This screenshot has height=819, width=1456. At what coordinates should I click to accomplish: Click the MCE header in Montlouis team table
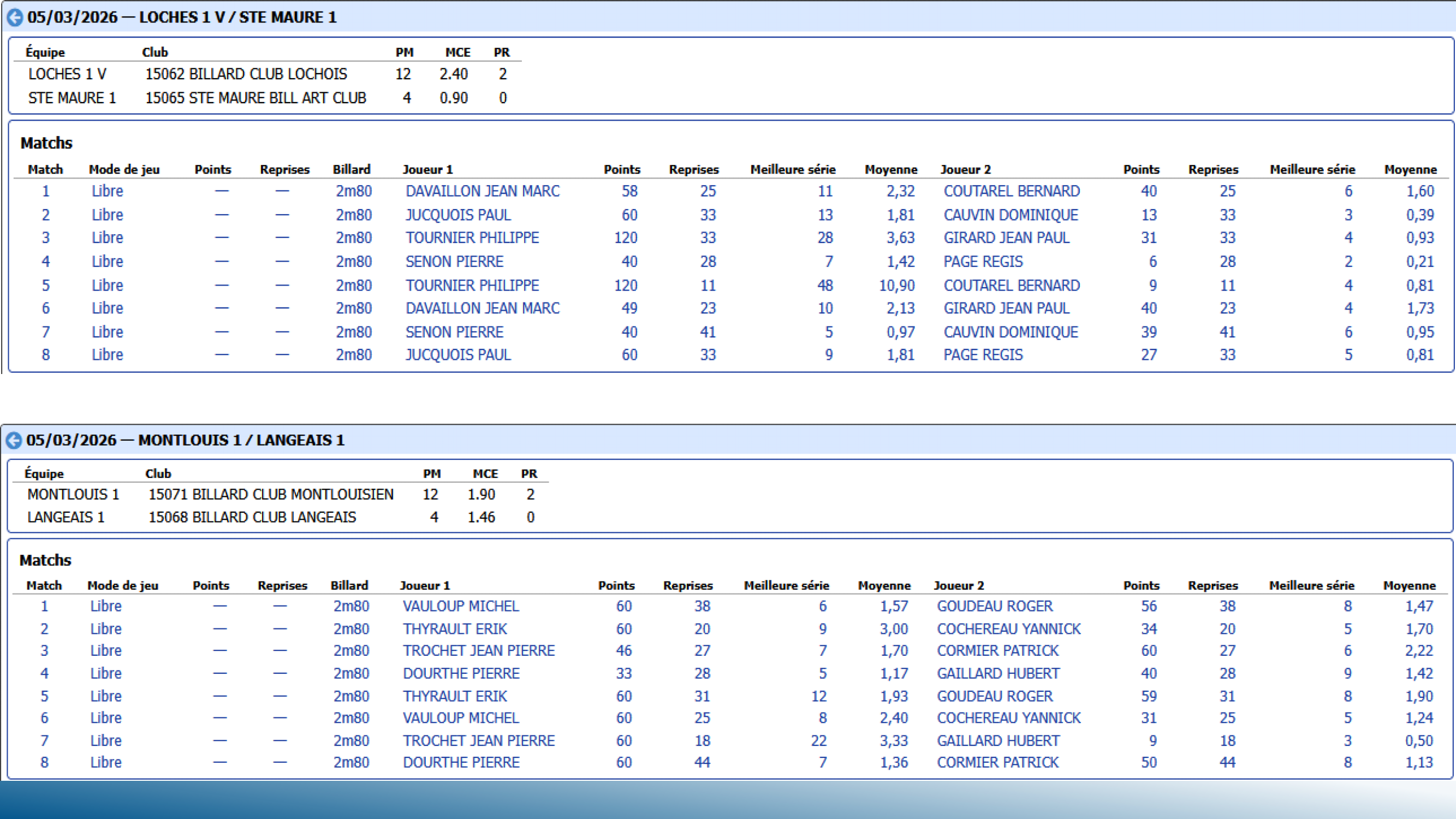click(x=485, y=473)
